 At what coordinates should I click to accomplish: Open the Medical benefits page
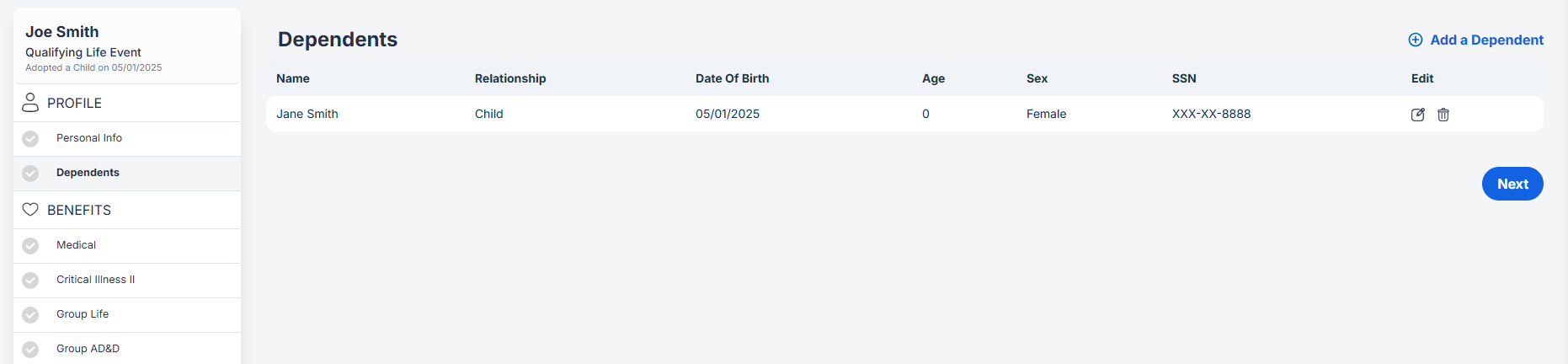pyautogui.click(x=127, y=245)
